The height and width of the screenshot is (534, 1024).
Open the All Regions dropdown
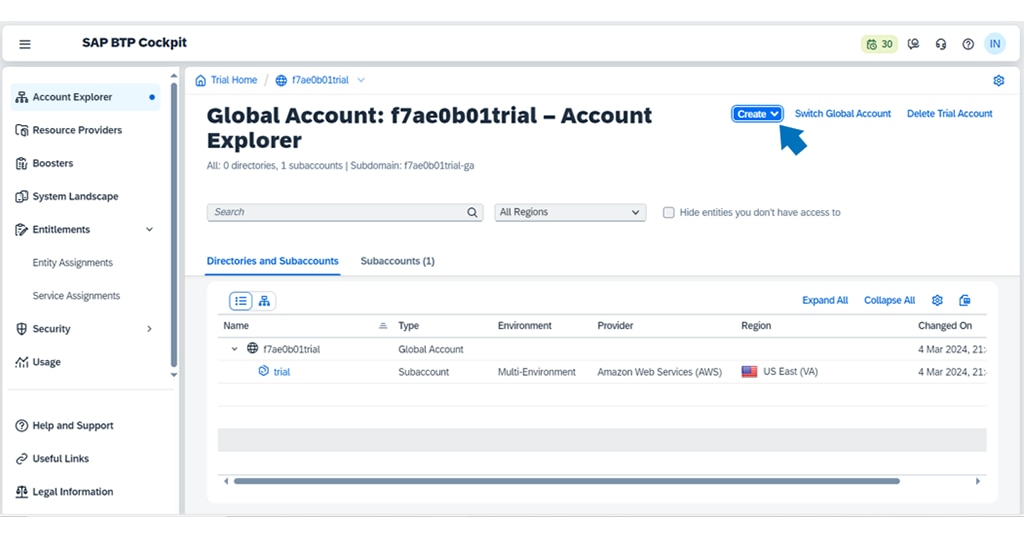point(570,212)
